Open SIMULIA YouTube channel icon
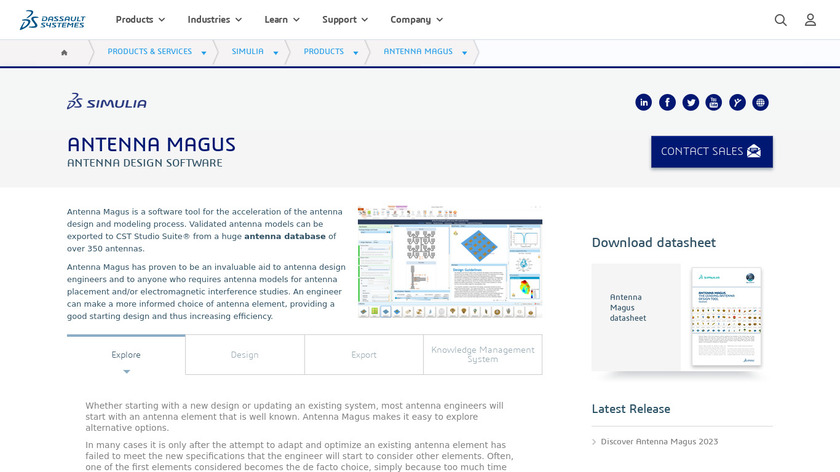 click(714, 102)
